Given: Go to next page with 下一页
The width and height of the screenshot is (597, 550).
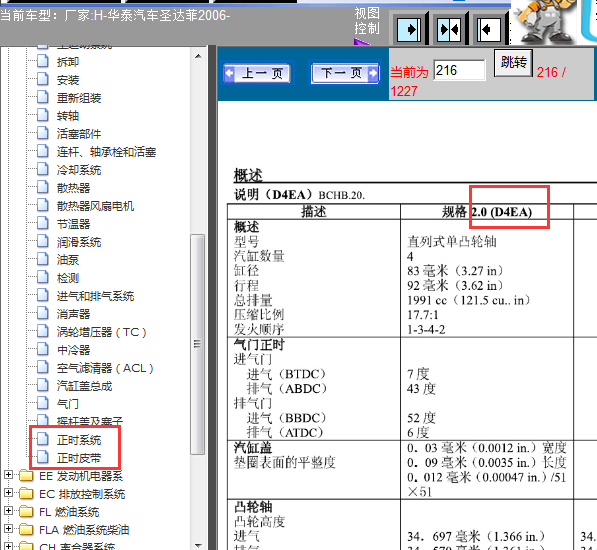Looking at the screenshot, I should click(x=345, y=73).
